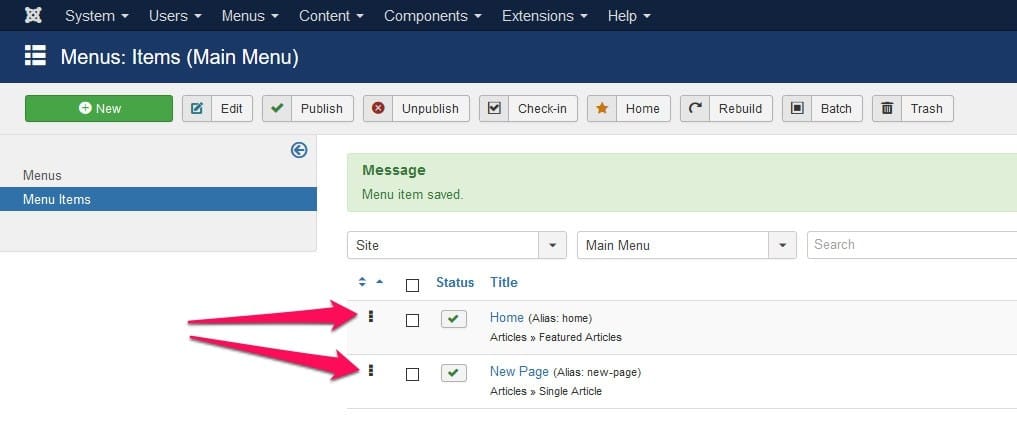Click the drag handle beside New Page
Image resolution: width=1017 pixels, height=432 pixels.
[371, 370]
